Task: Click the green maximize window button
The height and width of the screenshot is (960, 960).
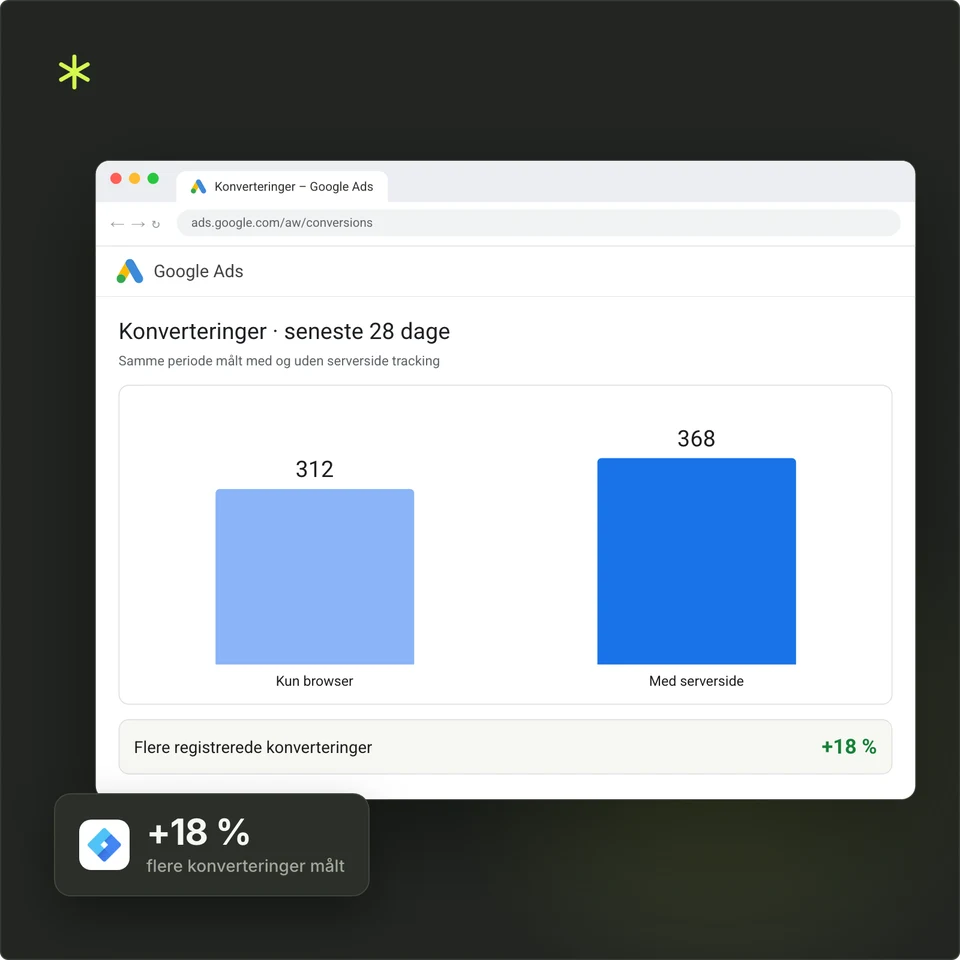Action: pos(153,178)
